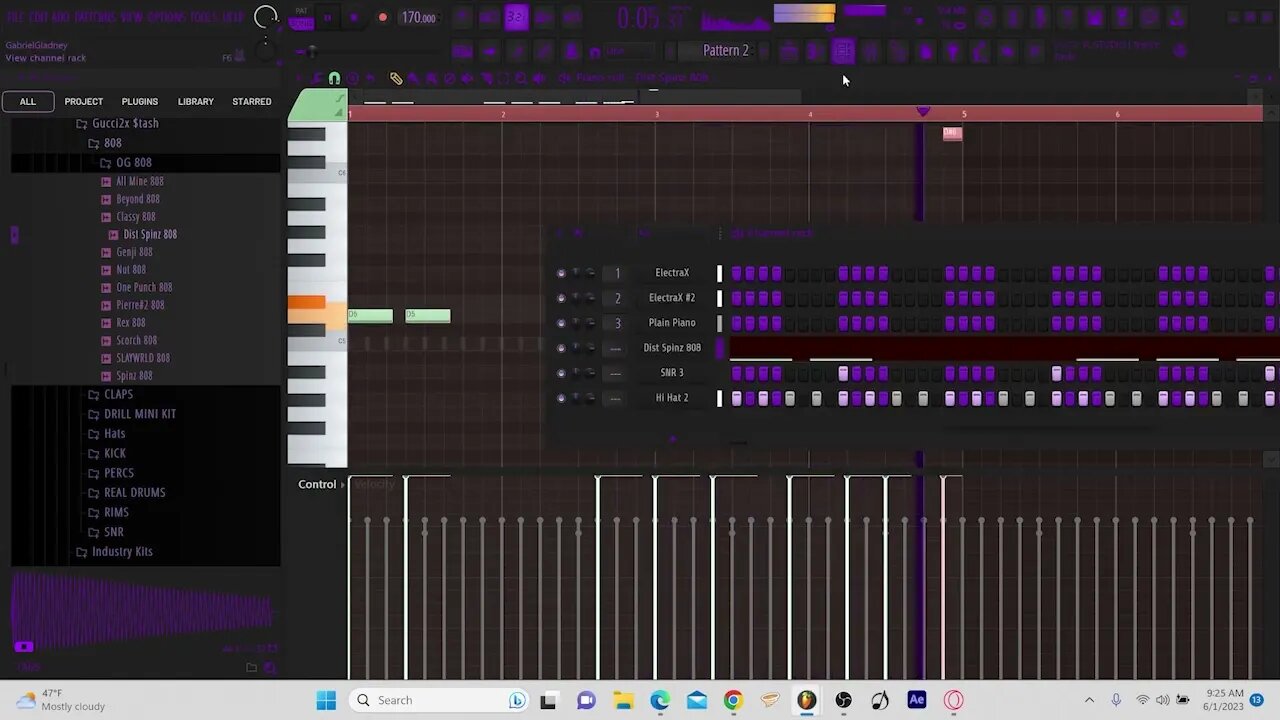Screen dimensions: 1280x720
Task: Select the Dist Spinz 808 sample
Action: coord(143,234)
